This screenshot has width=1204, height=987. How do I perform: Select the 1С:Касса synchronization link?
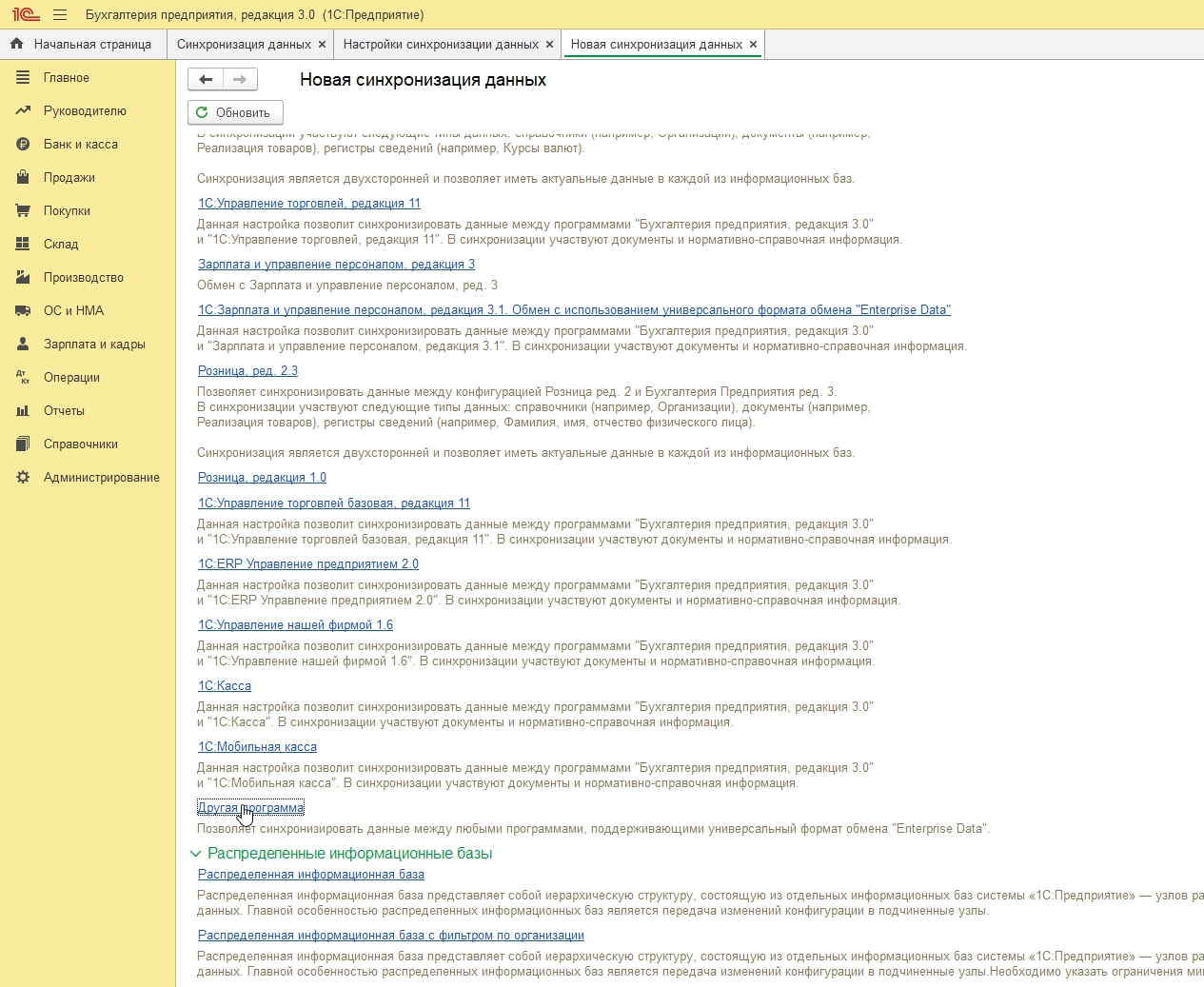(225, 686)
